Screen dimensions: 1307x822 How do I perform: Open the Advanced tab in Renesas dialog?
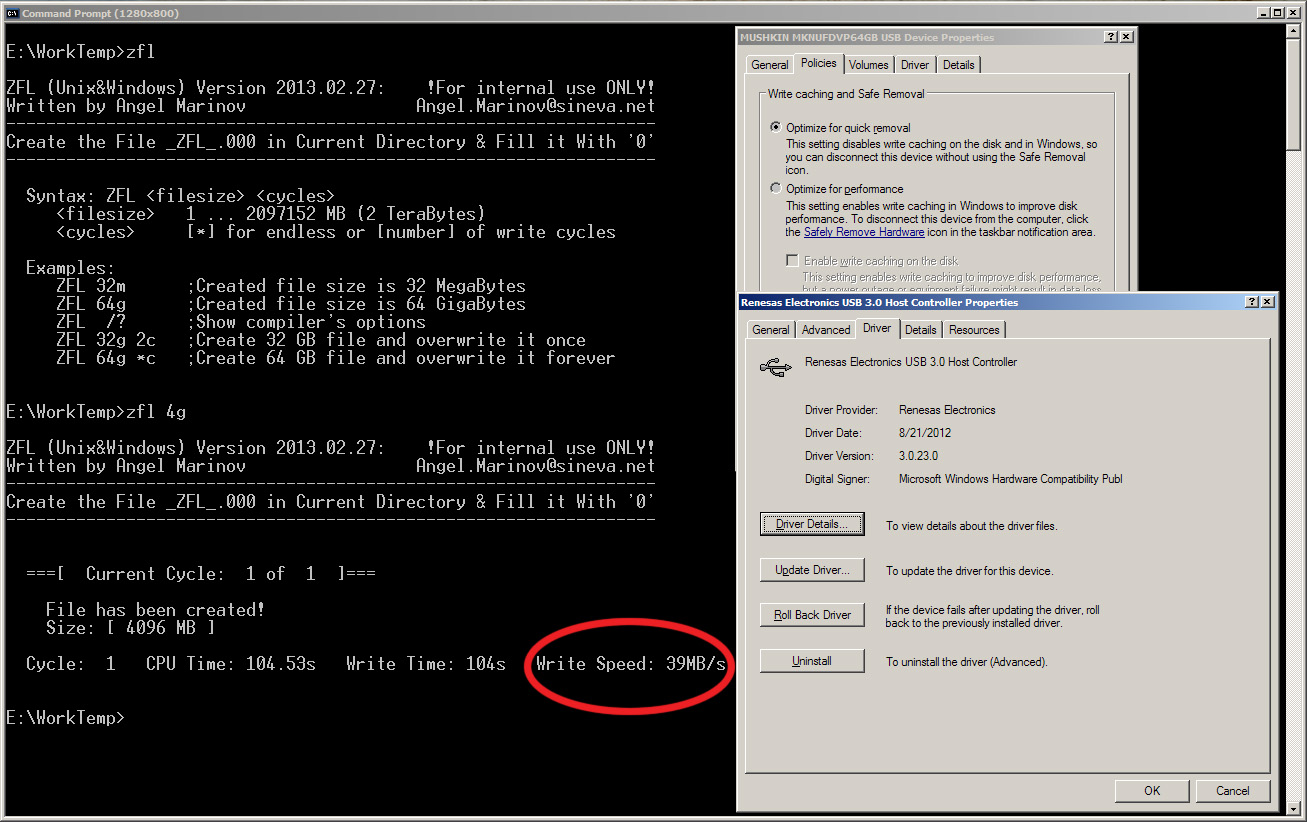click(826, 330)
